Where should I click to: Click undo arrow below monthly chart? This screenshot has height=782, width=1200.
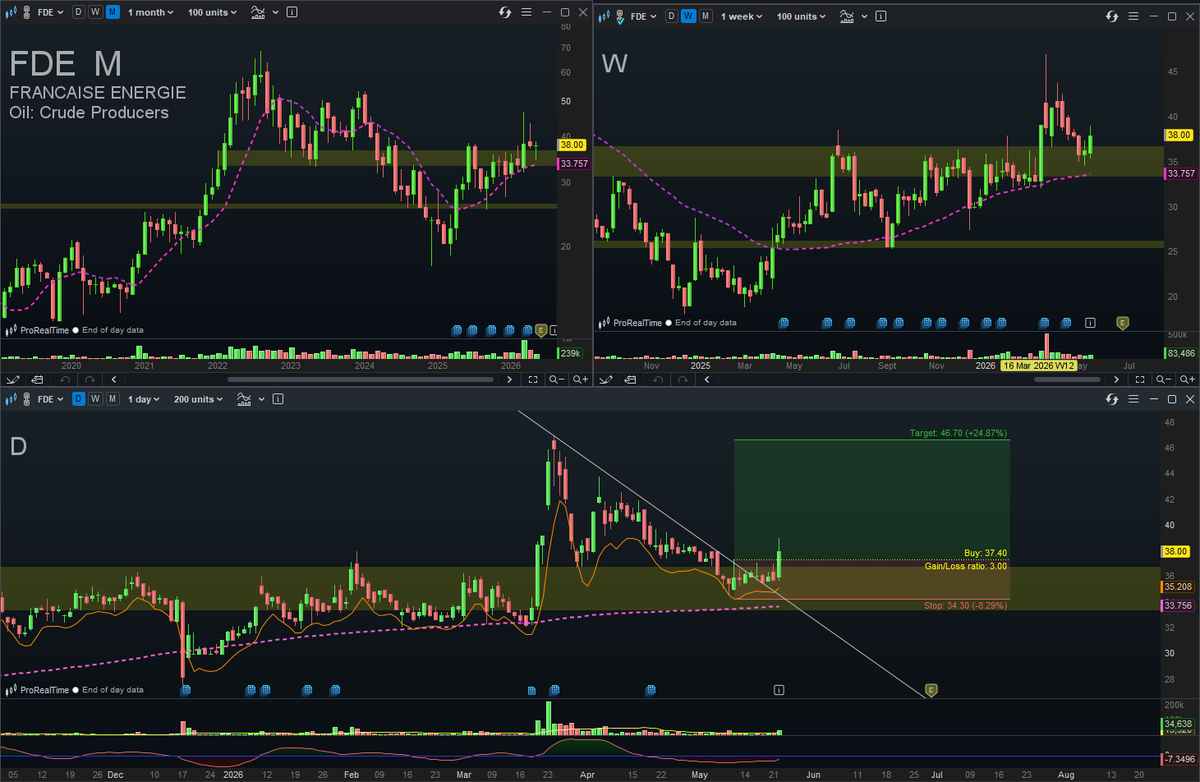tap(66, 379)
